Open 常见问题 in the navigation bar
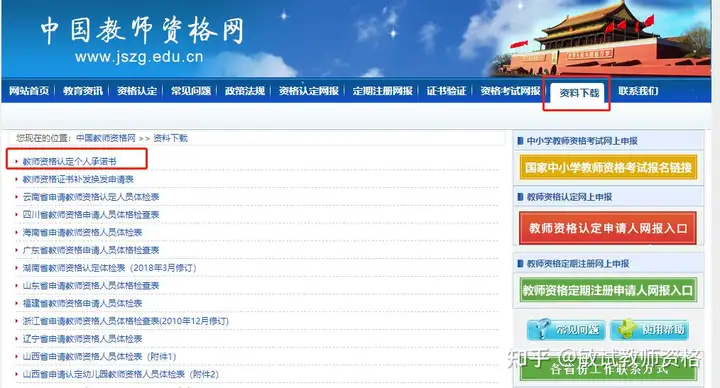Viewport: 720px width, 388px height. (x=191, y=91)
